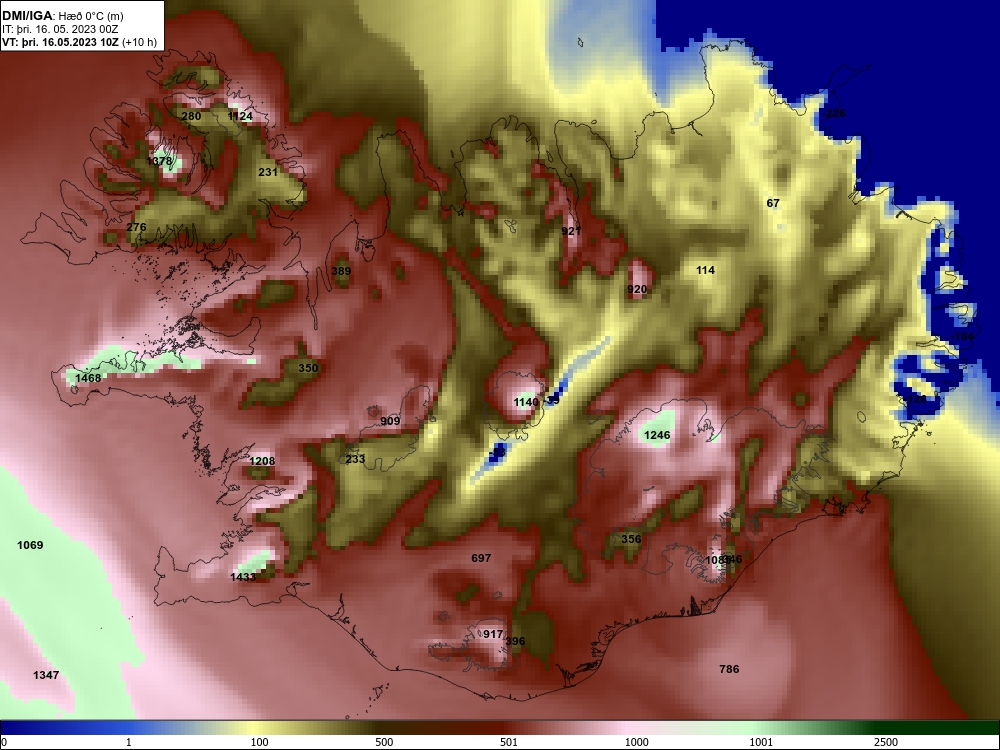Select the 1246 value on Vatnajökull
The image size is (1000, 750).
pos(657,436)
